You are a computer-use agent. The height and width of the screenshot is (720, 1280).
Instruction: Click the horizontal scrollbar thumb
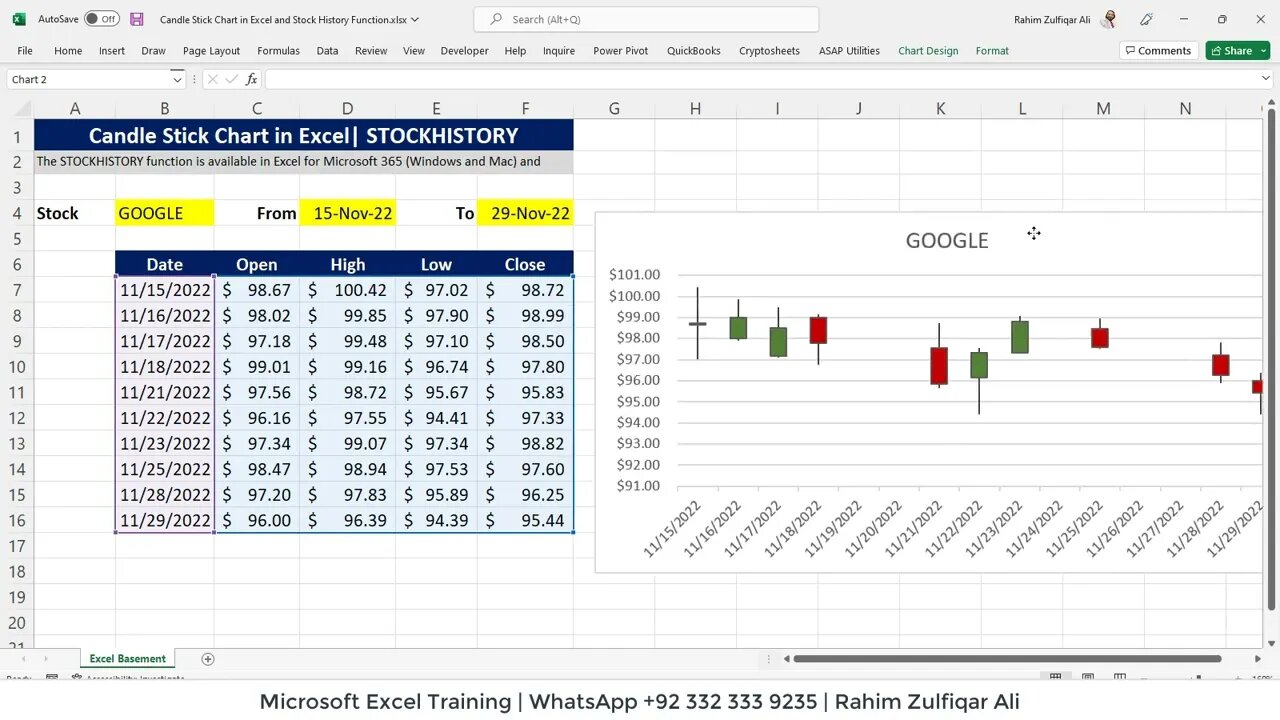coord(1008,659)
